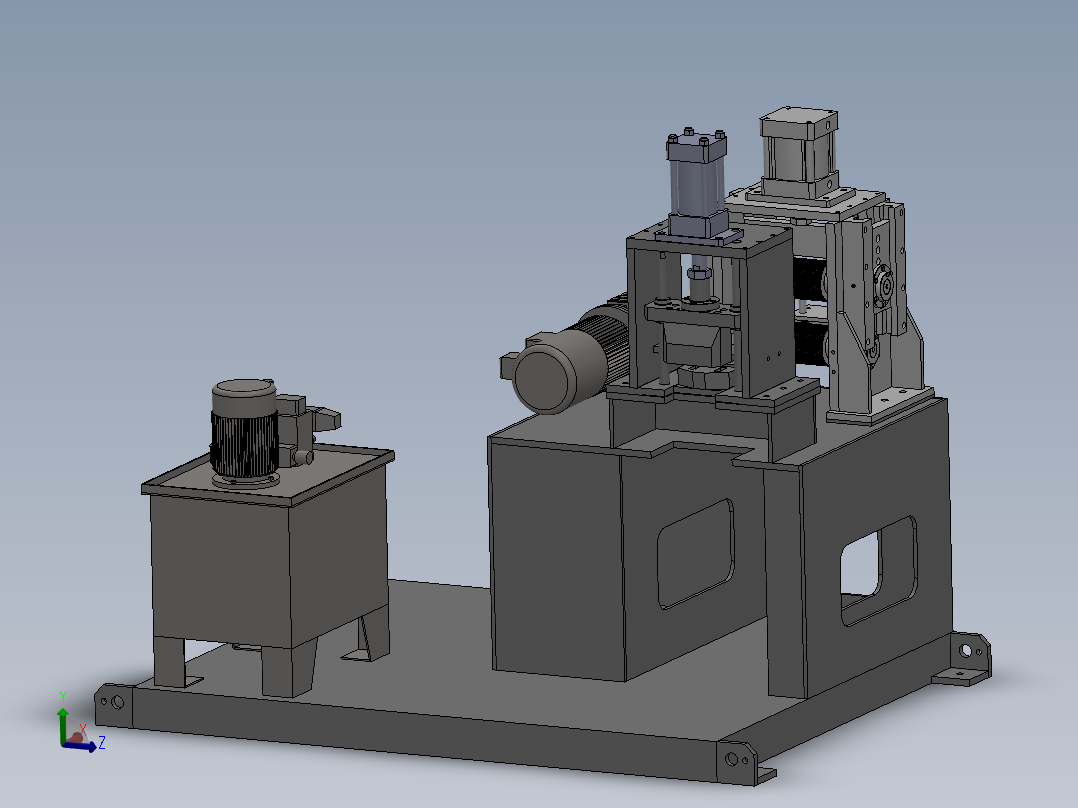Select the square motor at the top right
Image resolution: width=1078 pixels, height=808 pixels.
[x=800, y=152]
